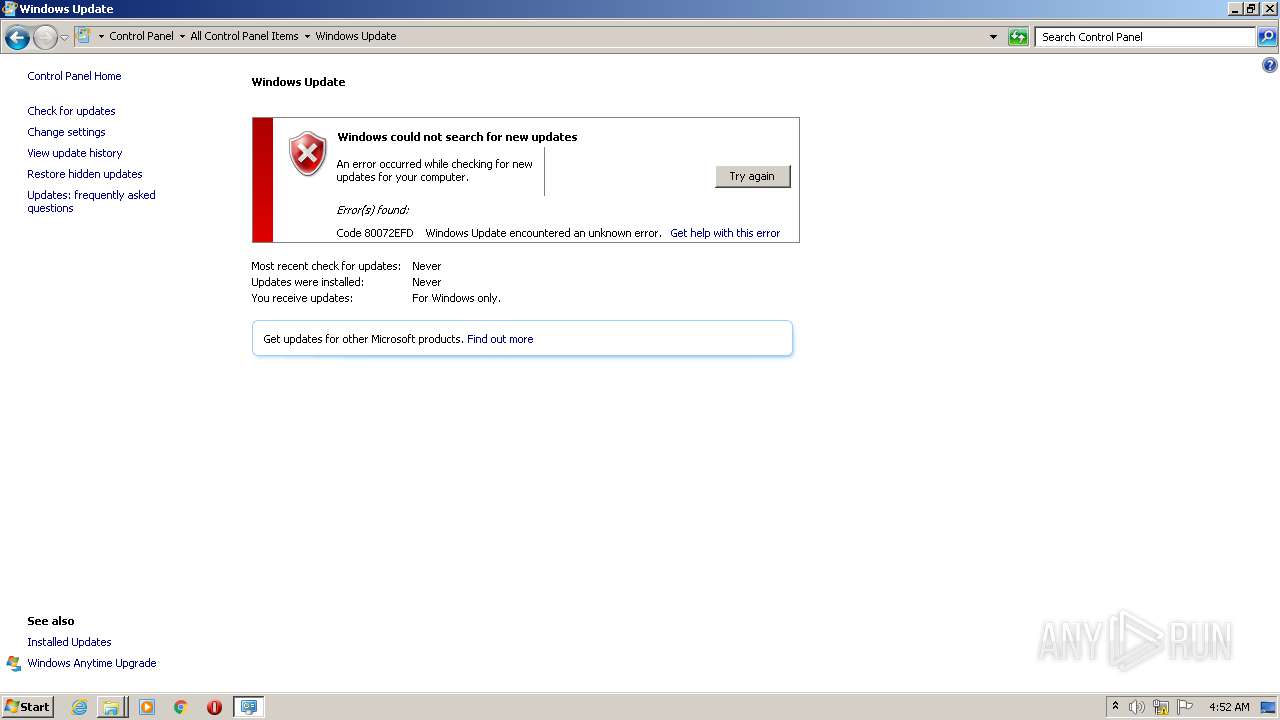Show hidden tray icons arrow
This screenshot has width=1280, height=720.
[x=1115, y=707]
